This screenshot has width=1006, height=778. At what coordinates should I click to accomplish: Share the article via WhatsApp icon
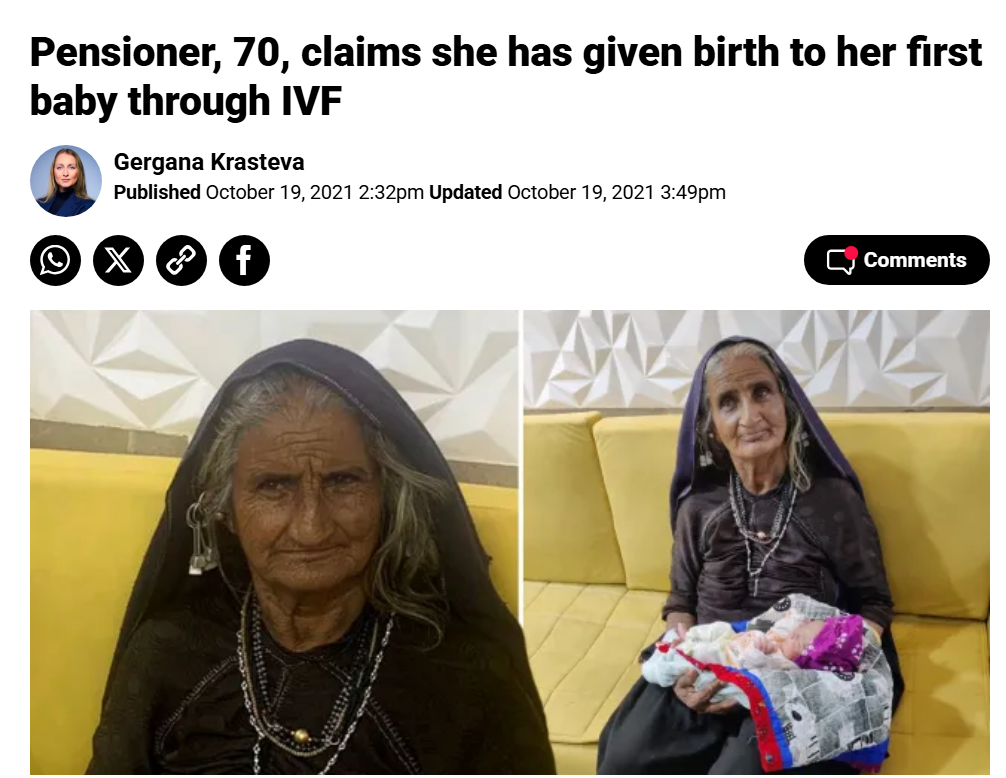pos(55,260)
